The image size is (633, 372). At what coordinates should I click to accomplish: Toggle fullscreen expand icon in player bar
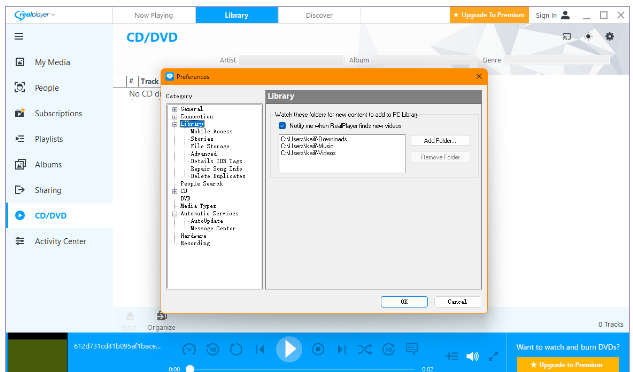pos(493,356)
